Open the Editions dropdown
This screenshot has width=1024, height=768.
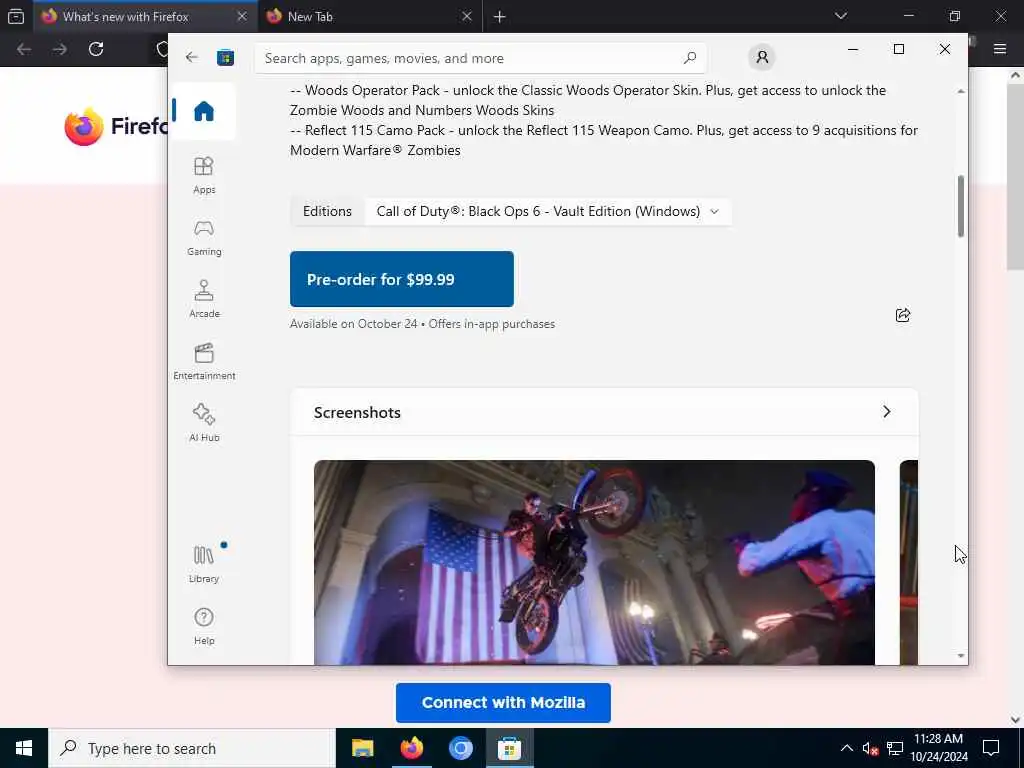(549, 212)
